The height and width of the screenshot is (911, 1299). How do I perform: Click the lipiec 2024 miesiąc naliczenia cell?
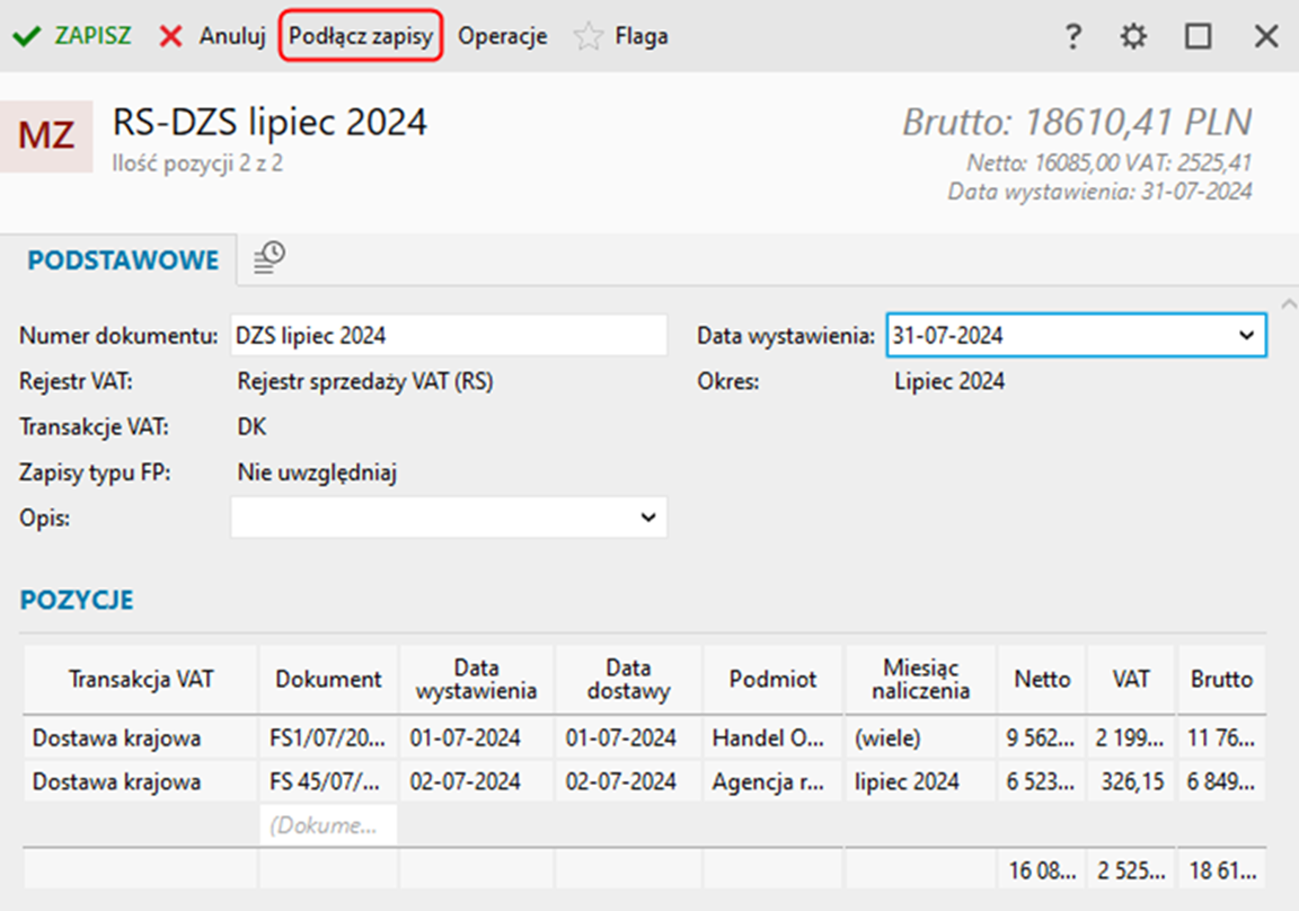[x=921, y=781]
